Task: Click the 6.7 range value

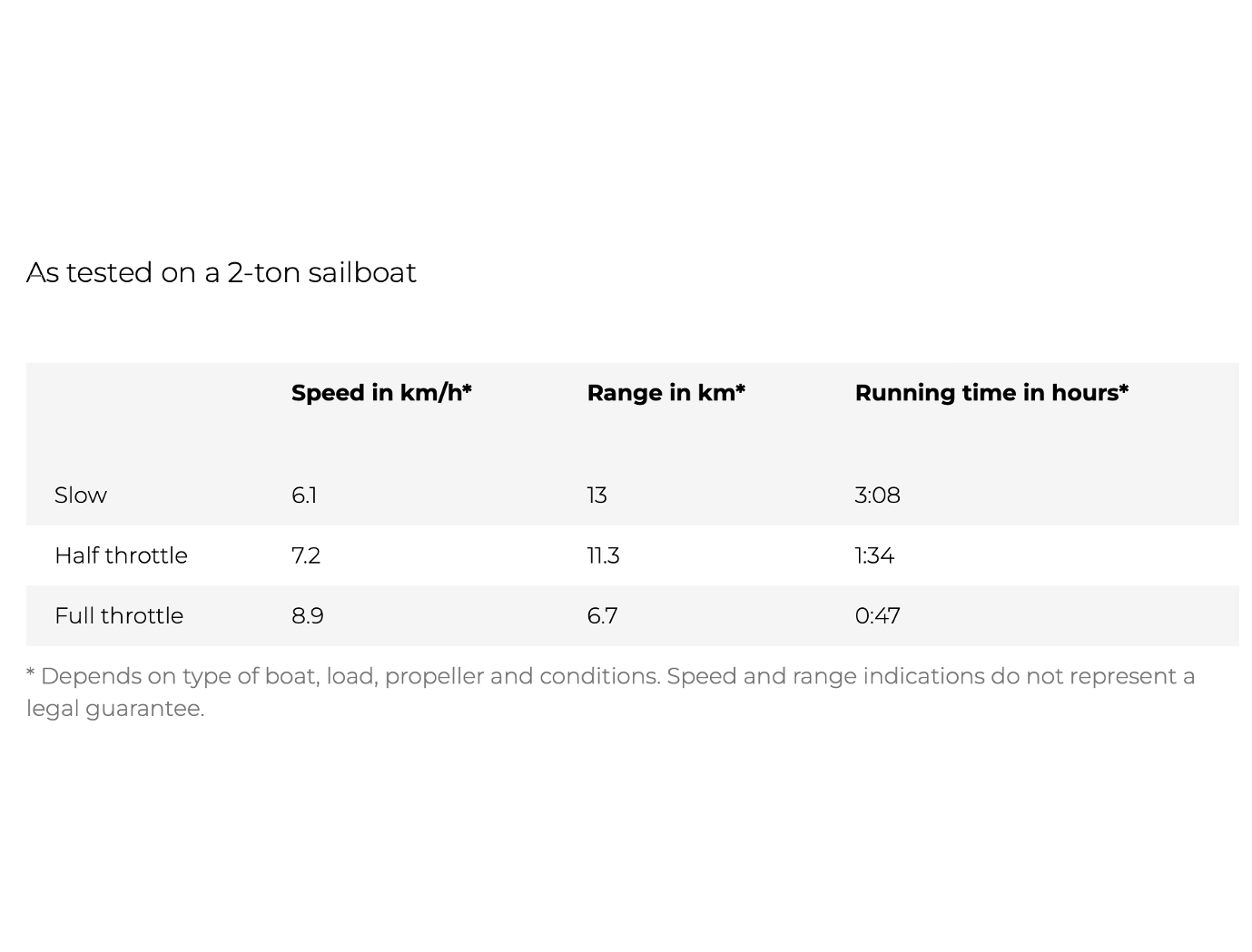Action: click(602, 616)
